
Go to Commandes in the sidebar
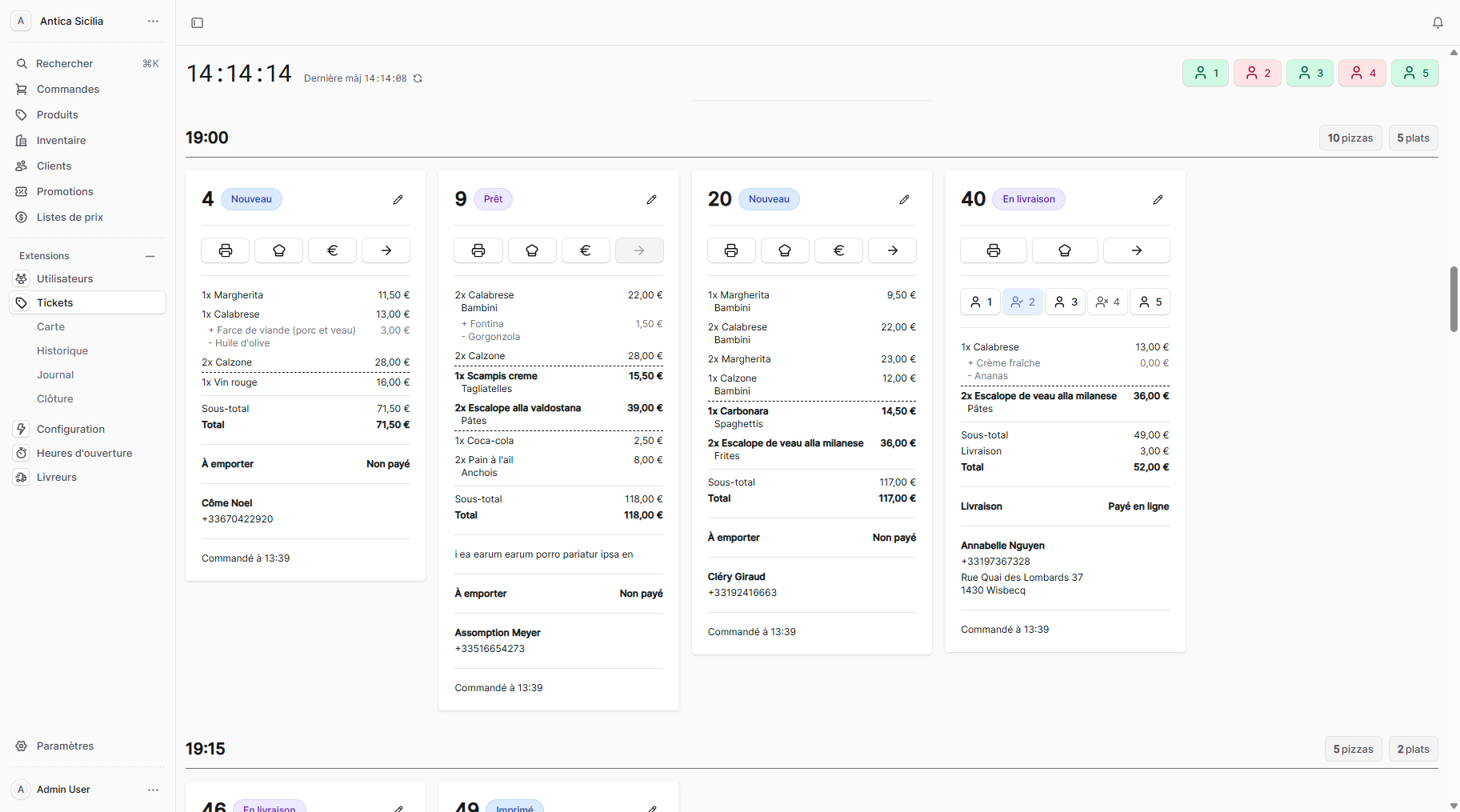click(x=68, y=89)
